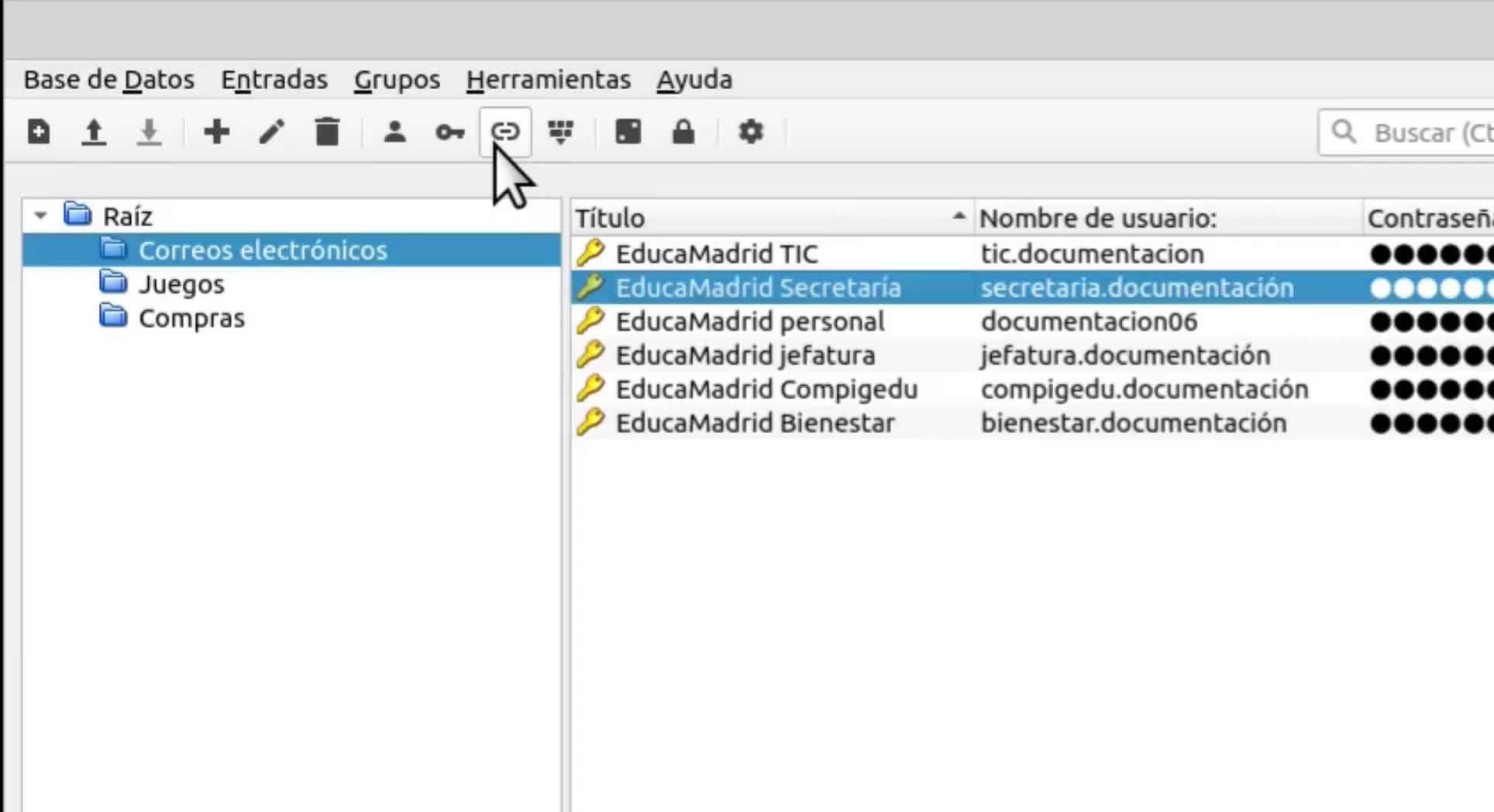Screen dimensions: 1494x812
Task: Click masked password of EducaMadrid personal
Action: tap(1431, 322)
